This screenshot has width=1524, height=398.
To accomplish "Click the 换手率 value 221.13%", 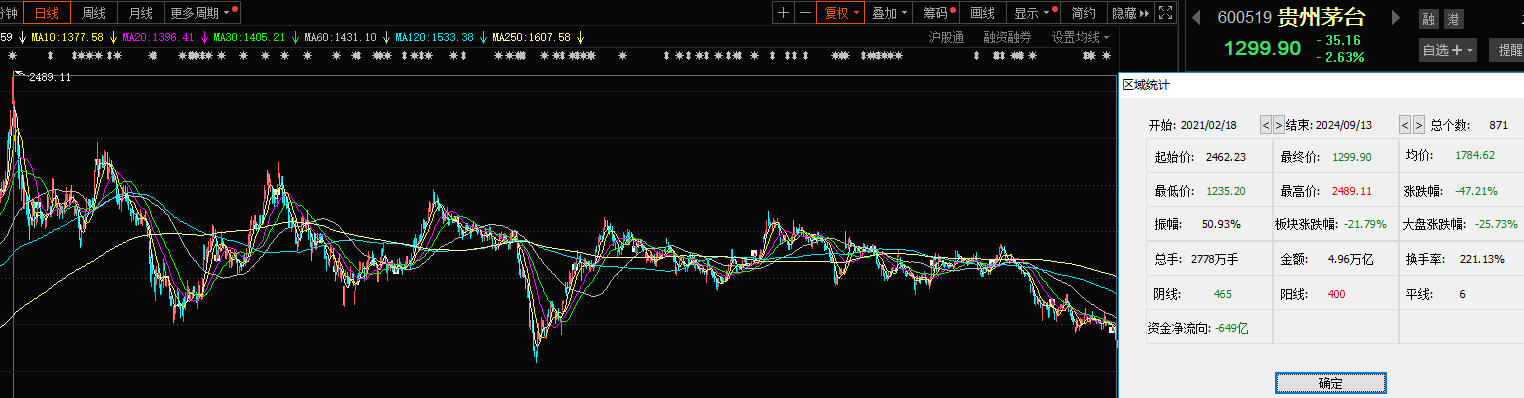I will coord(1482,259).
